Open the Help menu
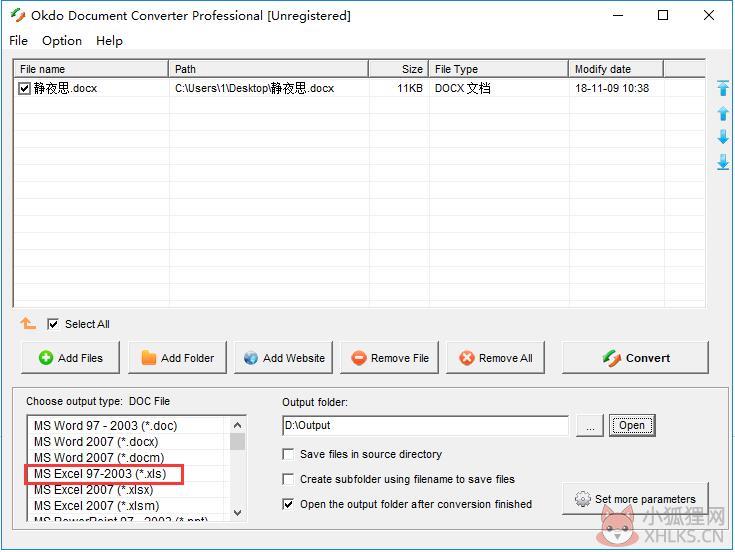 [x=109, y=41]
